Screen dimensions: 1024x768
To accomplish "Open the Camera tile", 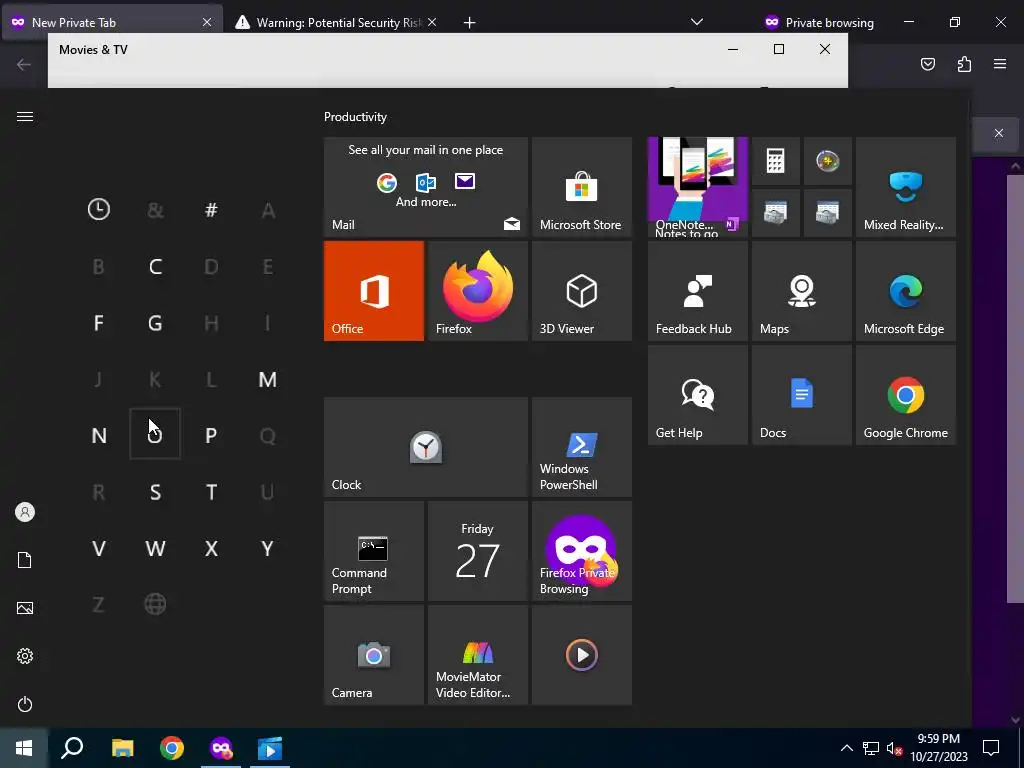I will click(x=374, y=655).
